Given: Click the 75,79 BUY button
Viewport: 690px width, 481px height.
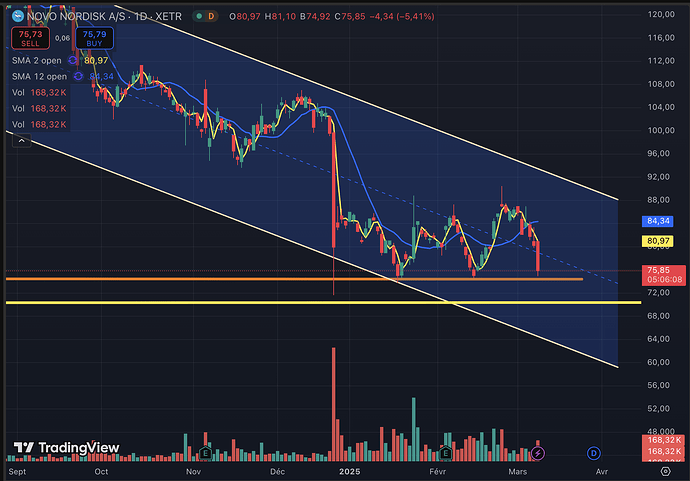Looking at the screenshot, I should pyautogui.click(x=94, y=38).
